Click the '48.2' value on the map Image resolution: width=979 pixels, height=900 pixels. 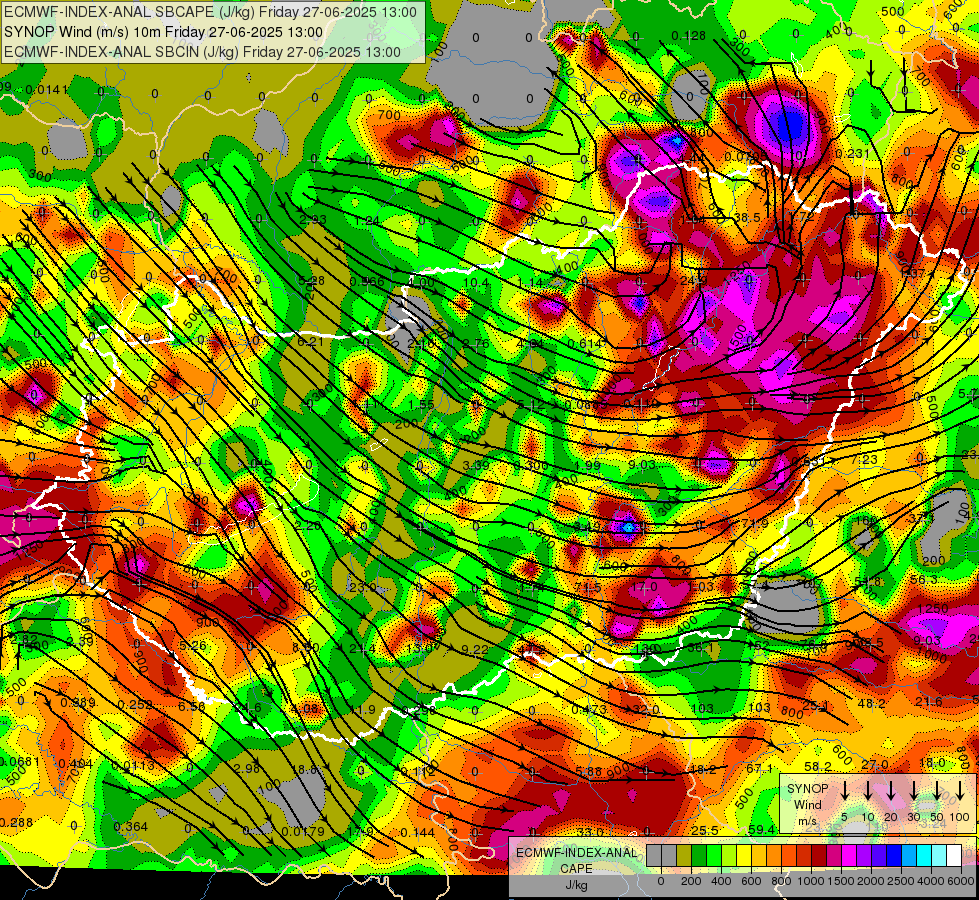[x=872, y=704]
